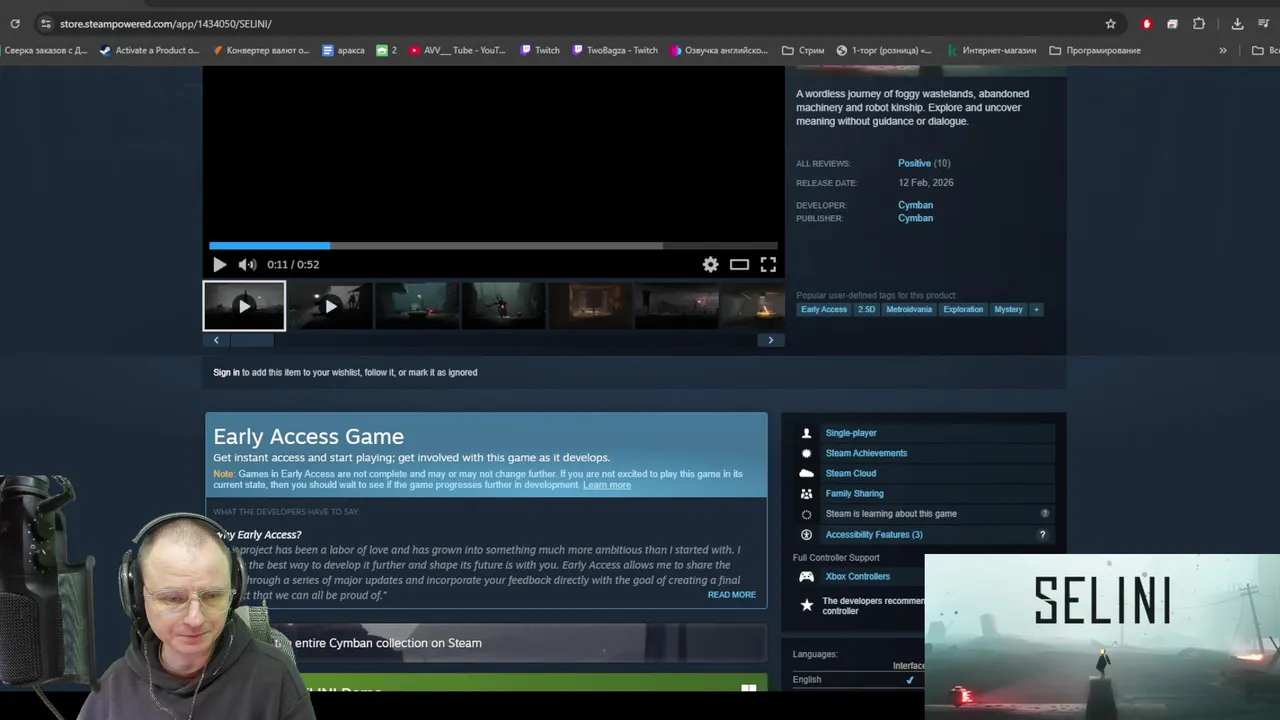The height and width of the screenshot is (720, 1280).
Task: Reload the Steam store page
Action: click(x=15, y=23)
